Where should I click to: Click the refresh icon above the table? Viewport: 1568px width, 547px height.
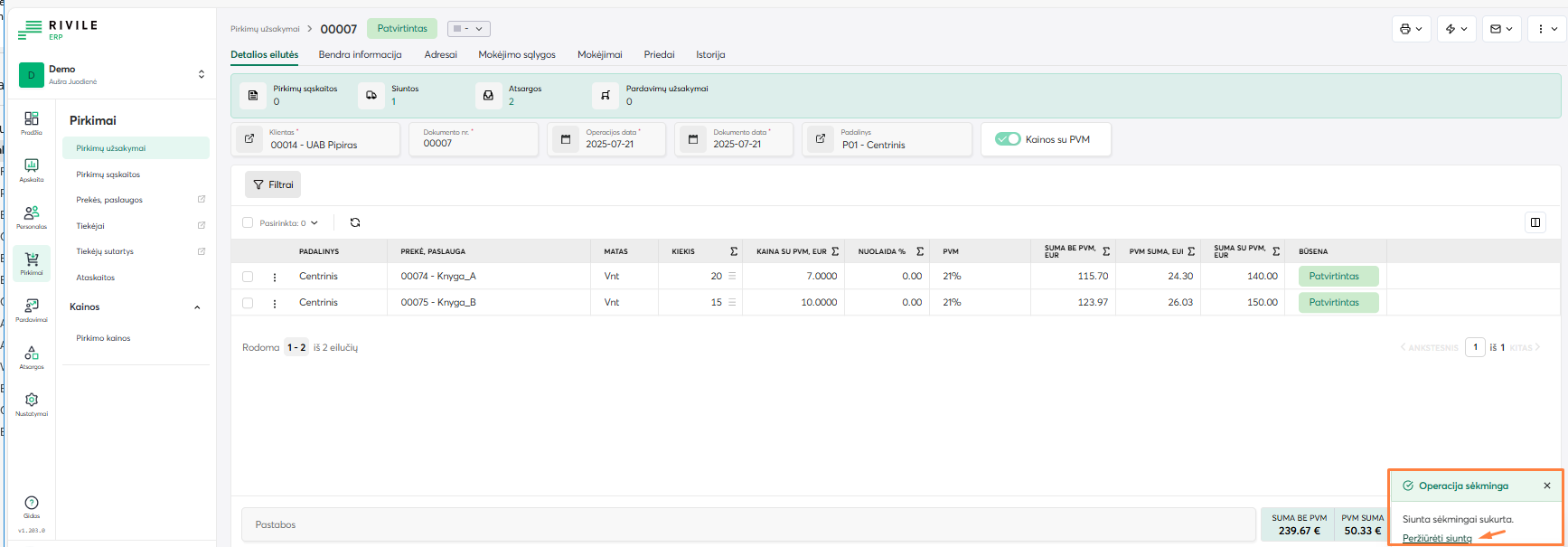pyautogui.click(x=355, y=222)
